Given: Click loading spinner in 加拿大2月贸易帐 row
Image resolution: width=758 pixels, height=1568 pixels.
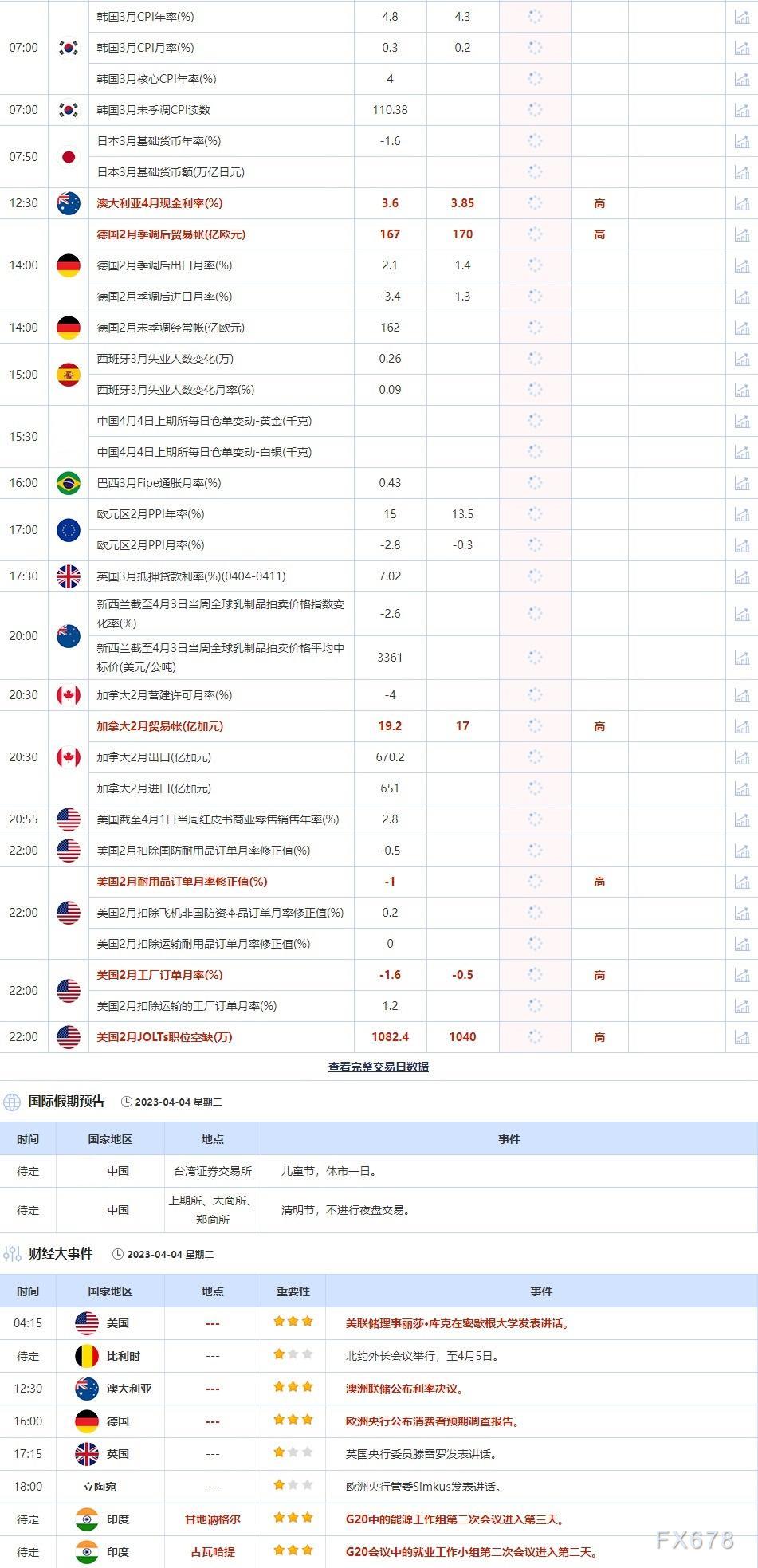Looking at the screenshot, I should point(535,726).
